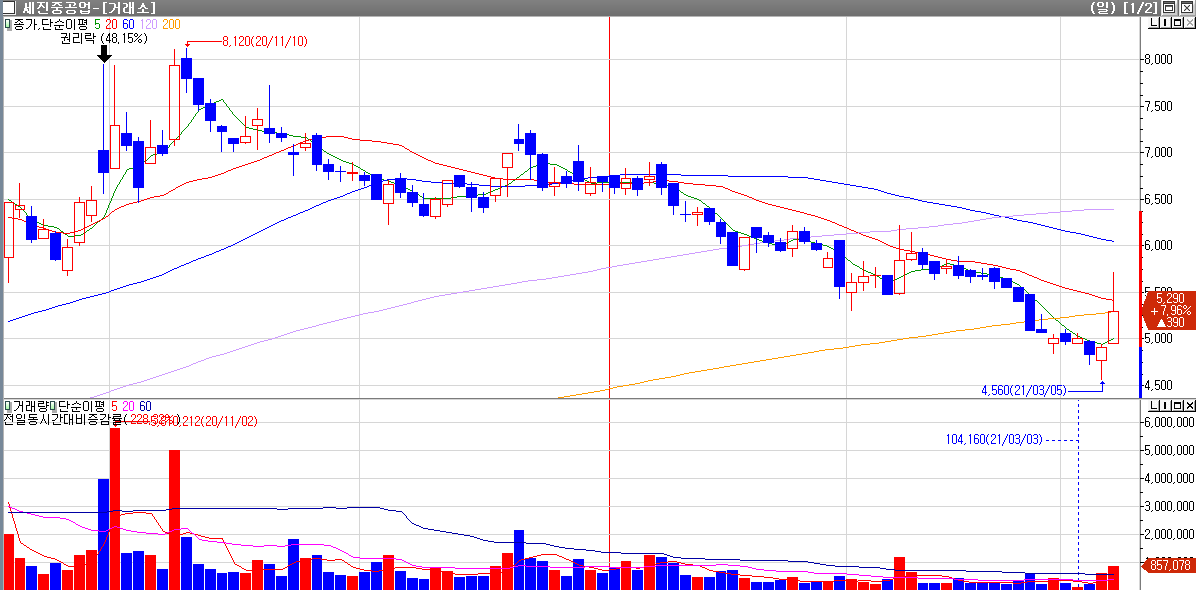Screen dimensions: 1196x590
Task: Select the 20-period volume average label
Action: tap(129, 405)
